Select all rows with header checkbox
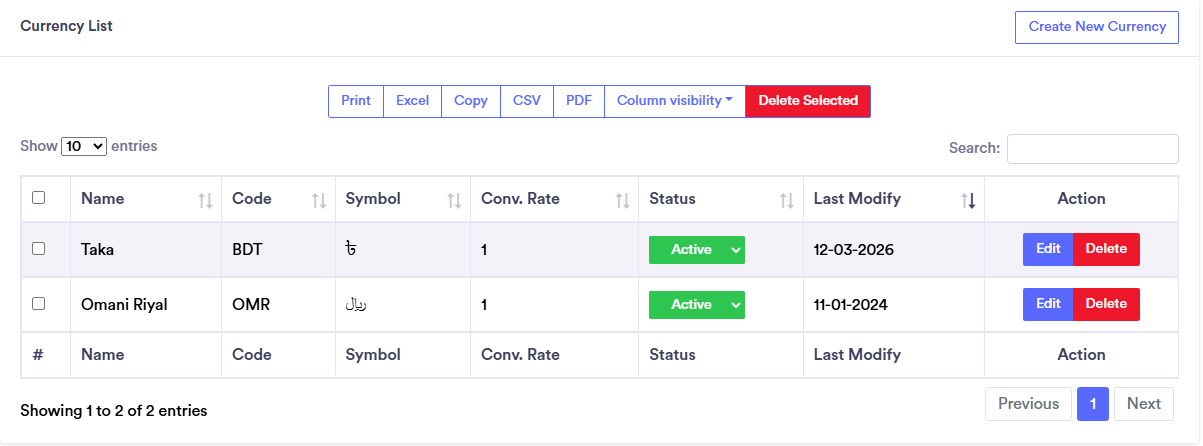This screenshot has width=1203, height=446. coord(39,198)
